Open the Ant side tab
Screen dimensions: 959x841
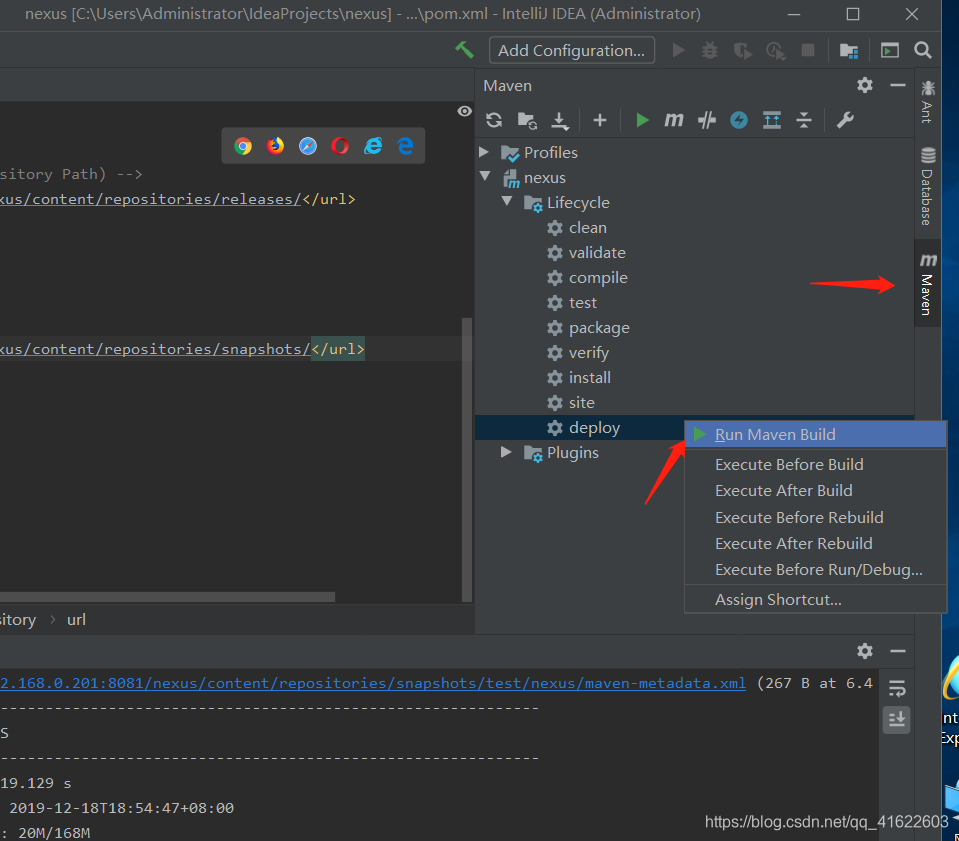[927, 102]
